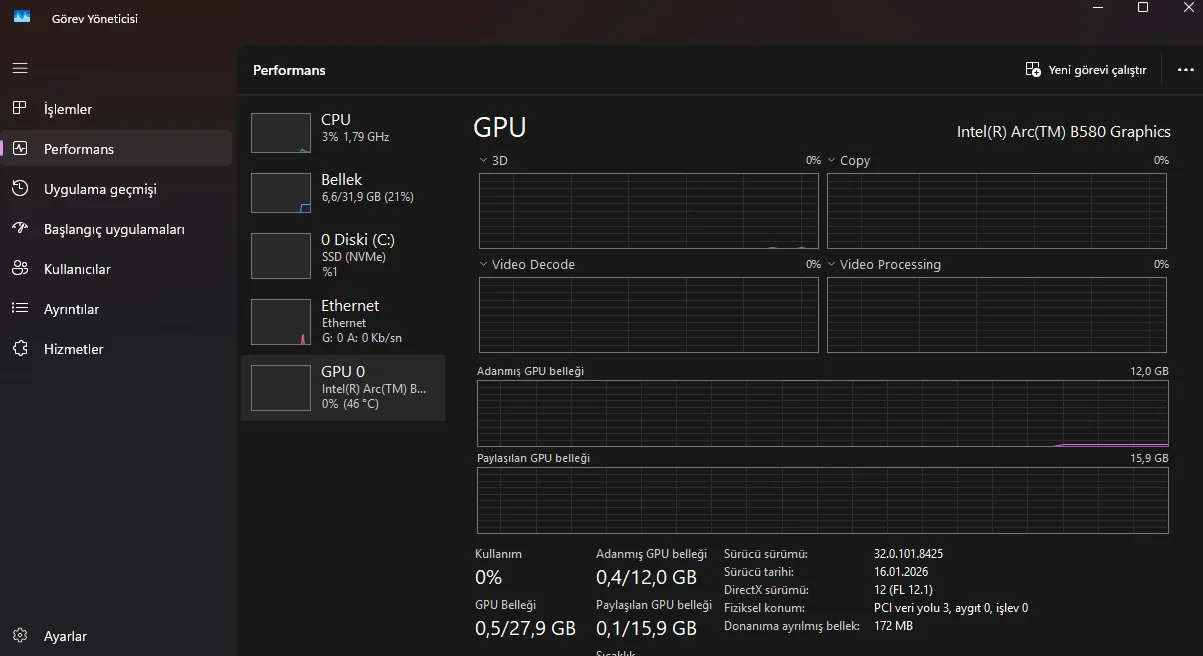1203x656 pixels.
Task: Click DirectX version 12 (FL 12.1)
Action: point(903,589)
